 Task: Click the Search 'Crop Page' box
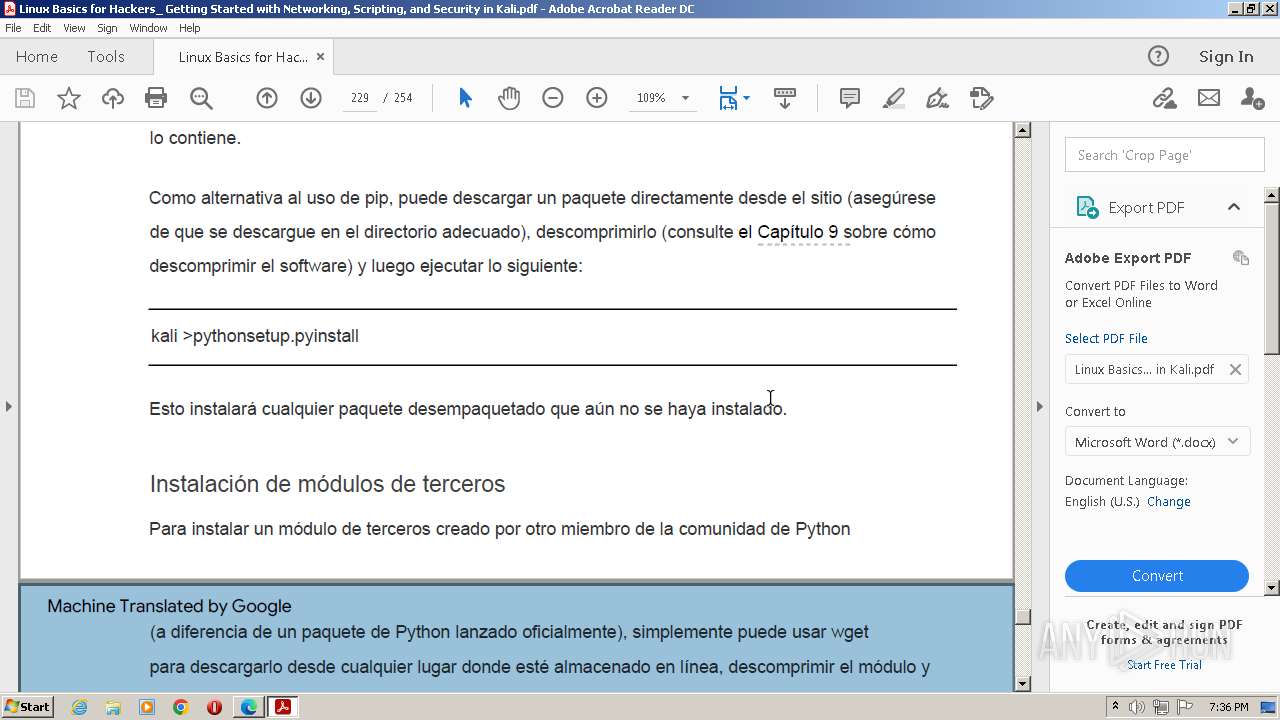pyautogui.click(x=1165, y=155)
